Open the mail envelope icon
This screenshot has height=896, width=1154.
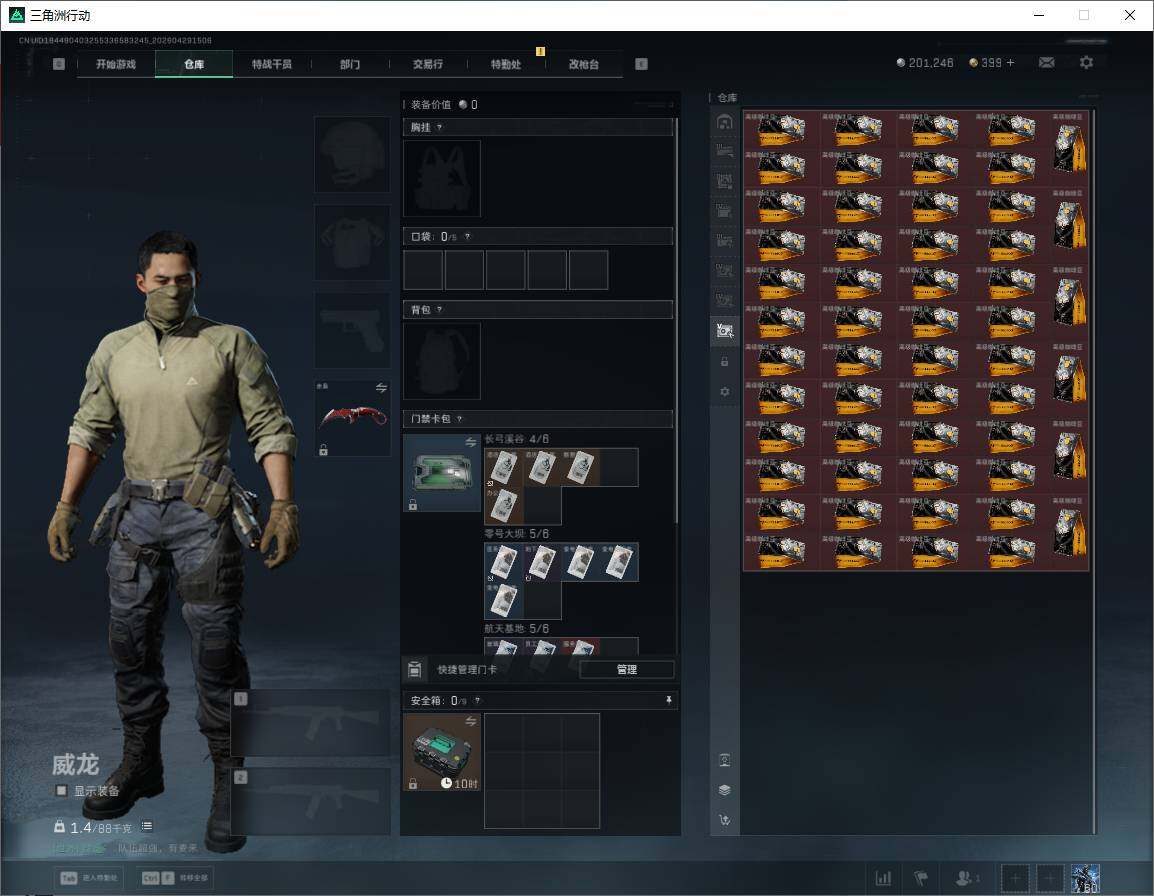click(1046, 63)
